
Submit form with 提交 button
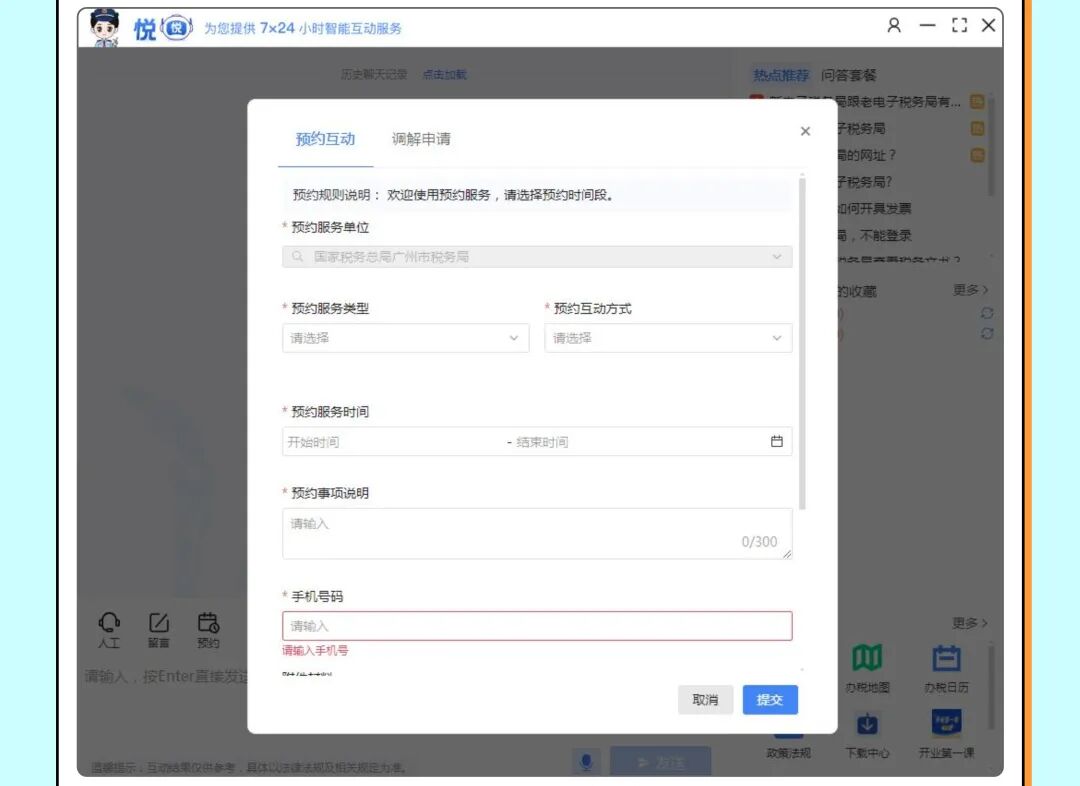point(770,700)
